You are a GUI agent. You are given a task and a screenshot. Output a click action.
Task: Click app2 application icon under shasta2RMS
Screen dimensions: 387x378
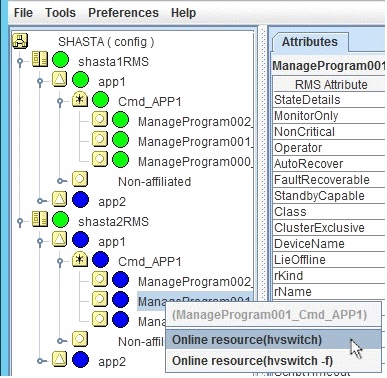point(60,360)
